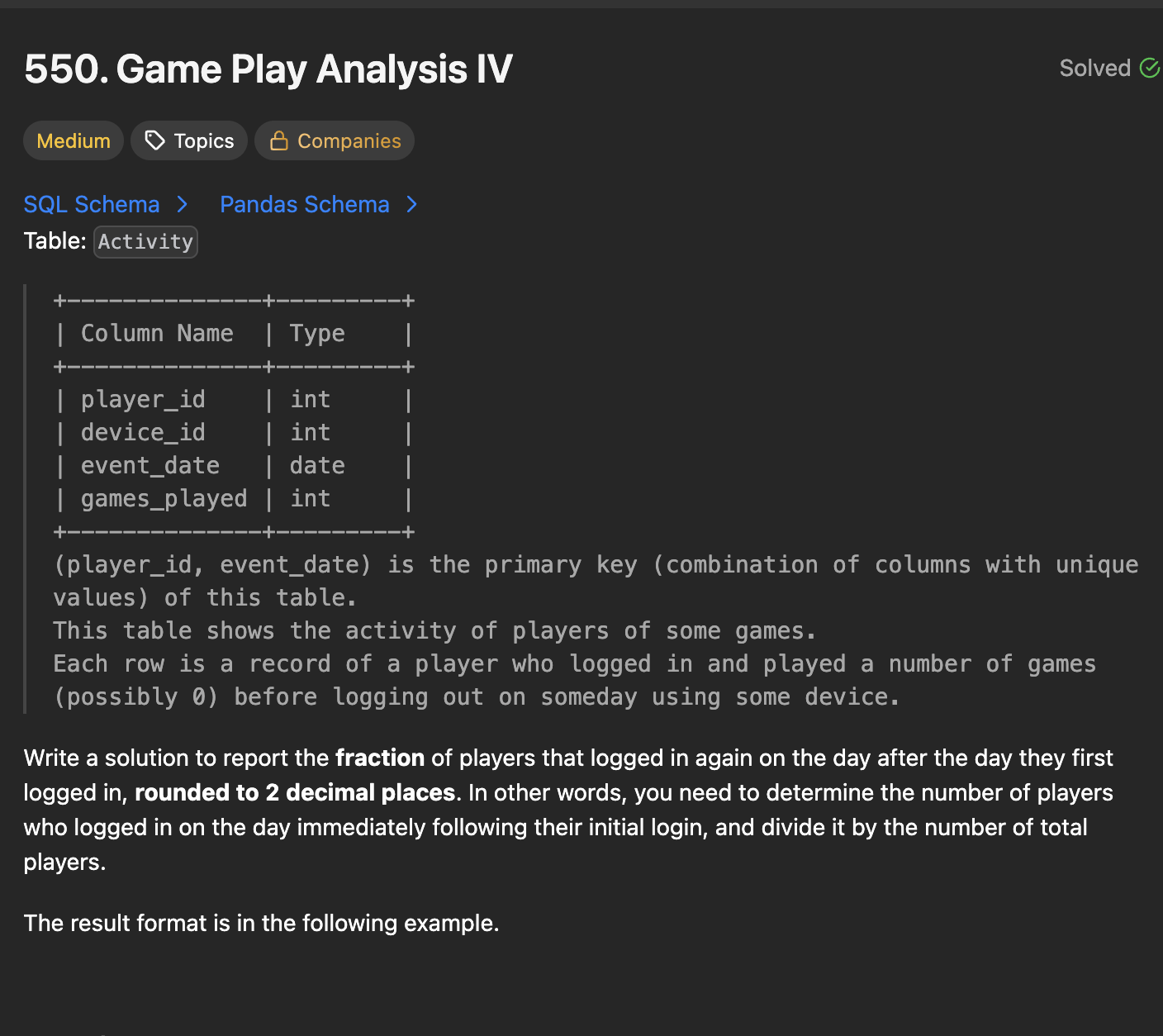Click the Solved status text
This screenshot has height=1036, width=1163.
click(1094, 68)
